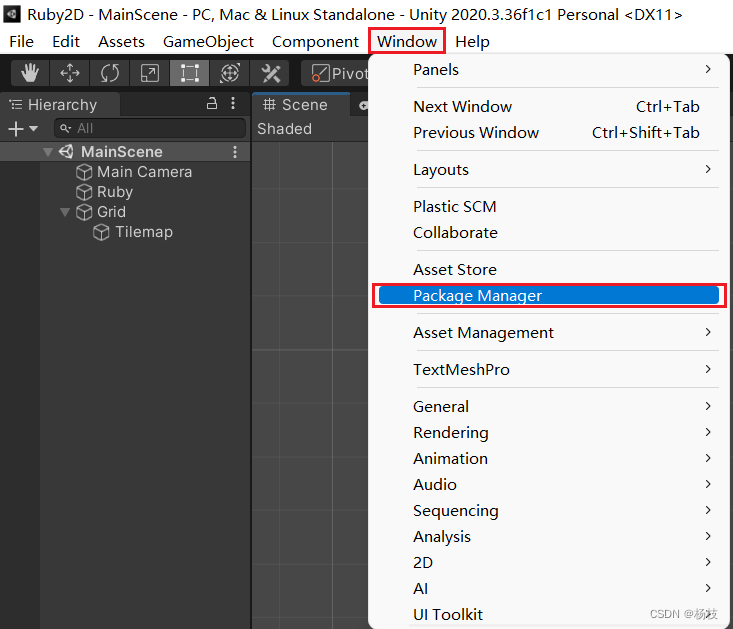Click the Main Camera cube icon

point(84,172)
